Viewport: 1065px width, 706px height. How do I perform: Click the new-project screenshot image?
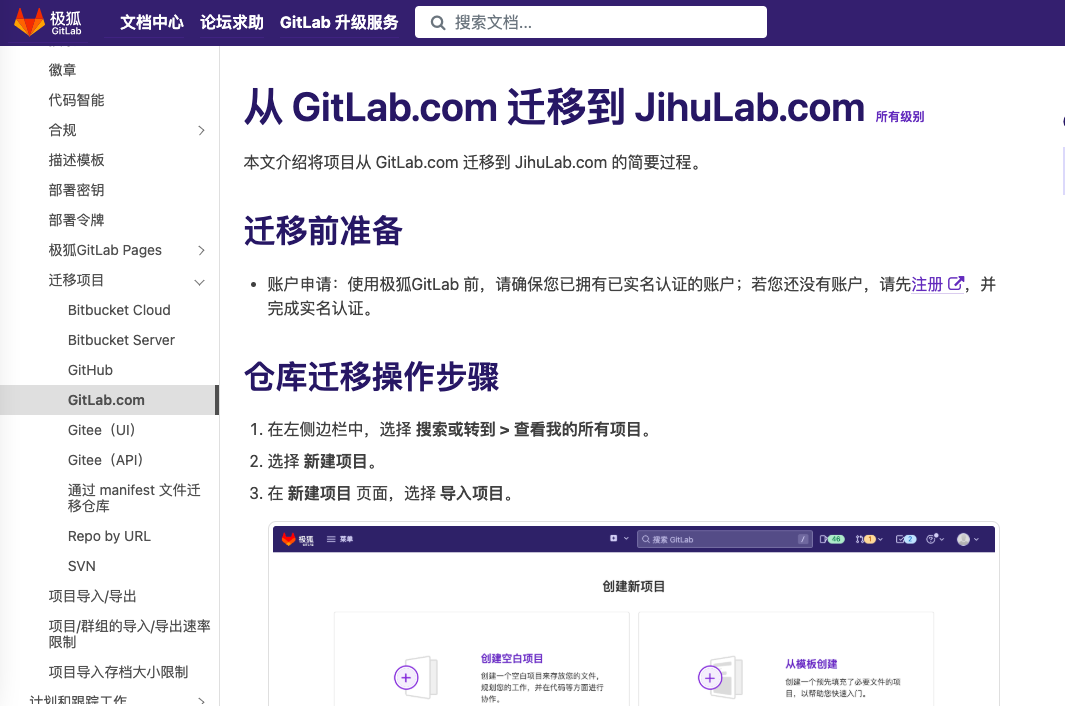pyautogui.click(x=634, y=614)
